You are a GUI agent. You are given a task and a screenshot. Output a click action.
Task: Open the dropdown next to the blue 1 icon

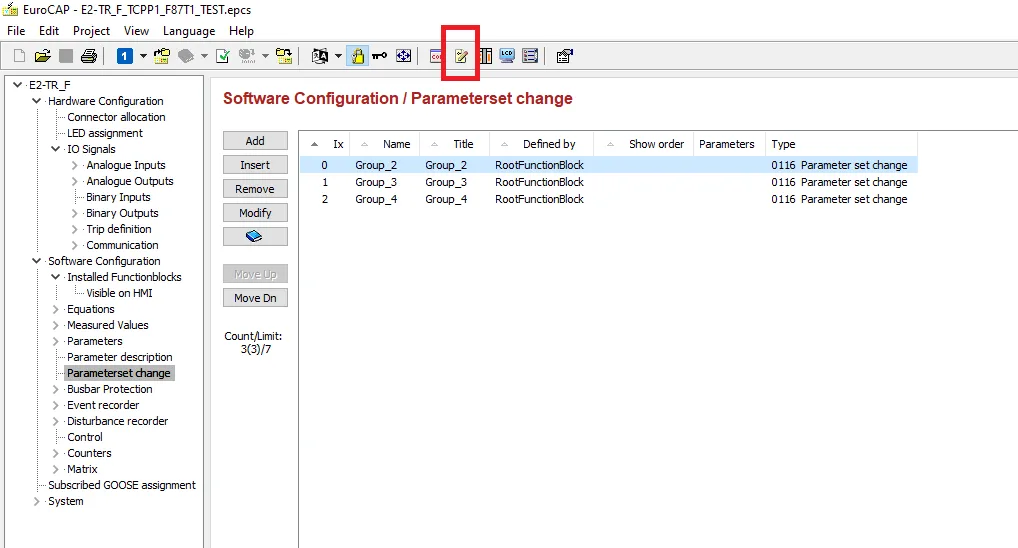[143, 56]
